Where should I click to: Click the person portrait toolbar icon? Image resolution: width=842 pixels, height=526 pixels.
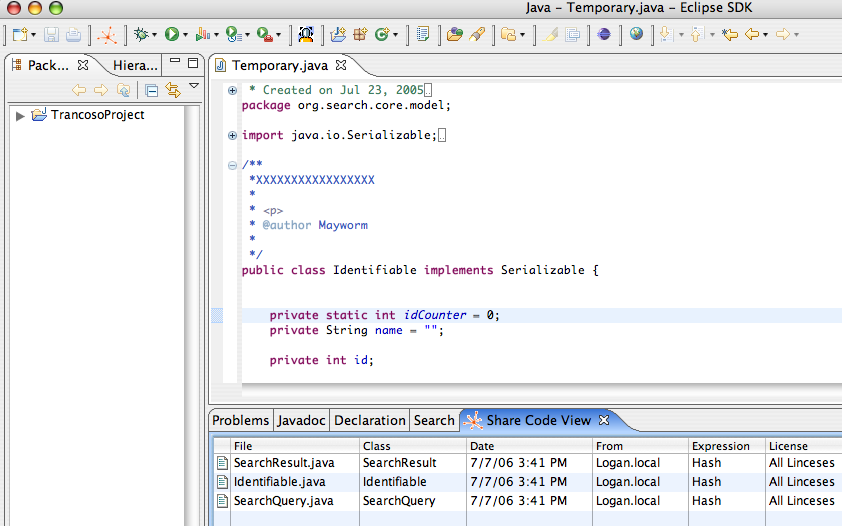pyautogui.click(x=306, y=35)
